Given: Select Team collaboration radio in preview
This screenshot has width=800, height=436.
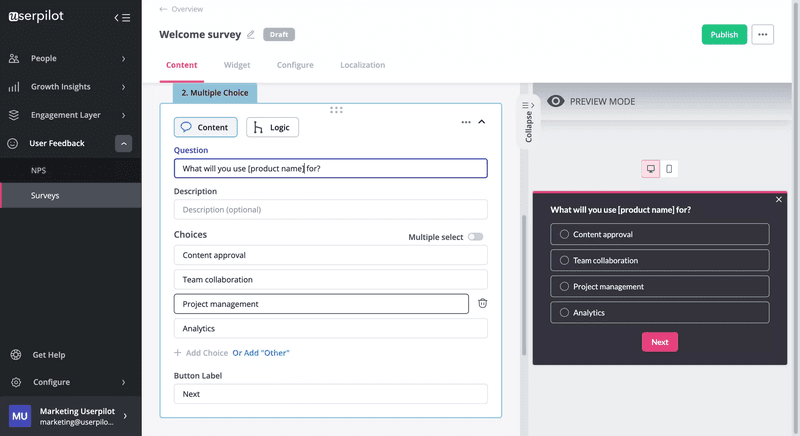Looking at the screenshot, I should click(564, 261).
